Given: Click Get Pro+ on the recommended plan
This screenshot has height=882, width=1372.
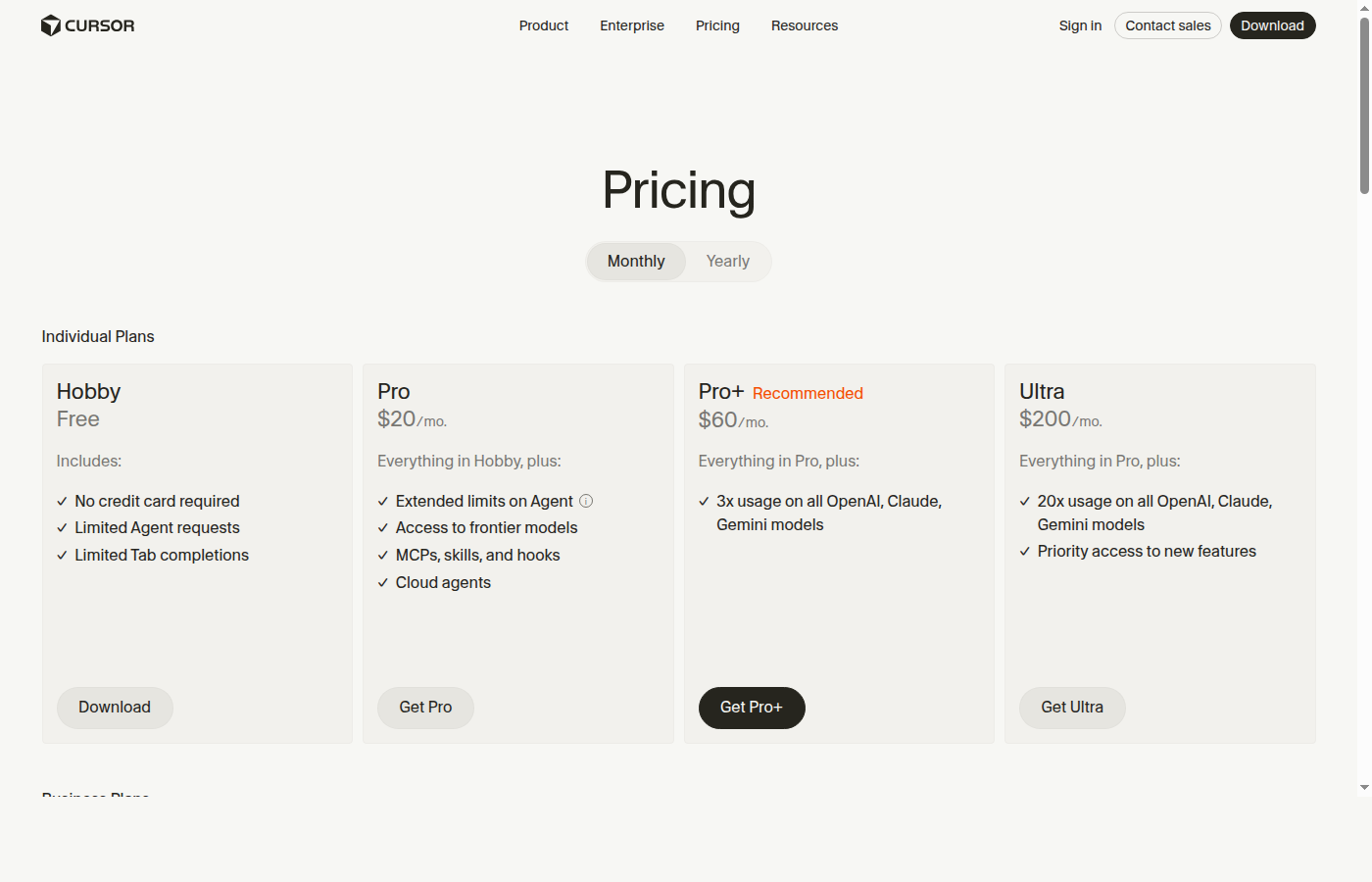Looking at the screenshot, I should pos(752,707).
